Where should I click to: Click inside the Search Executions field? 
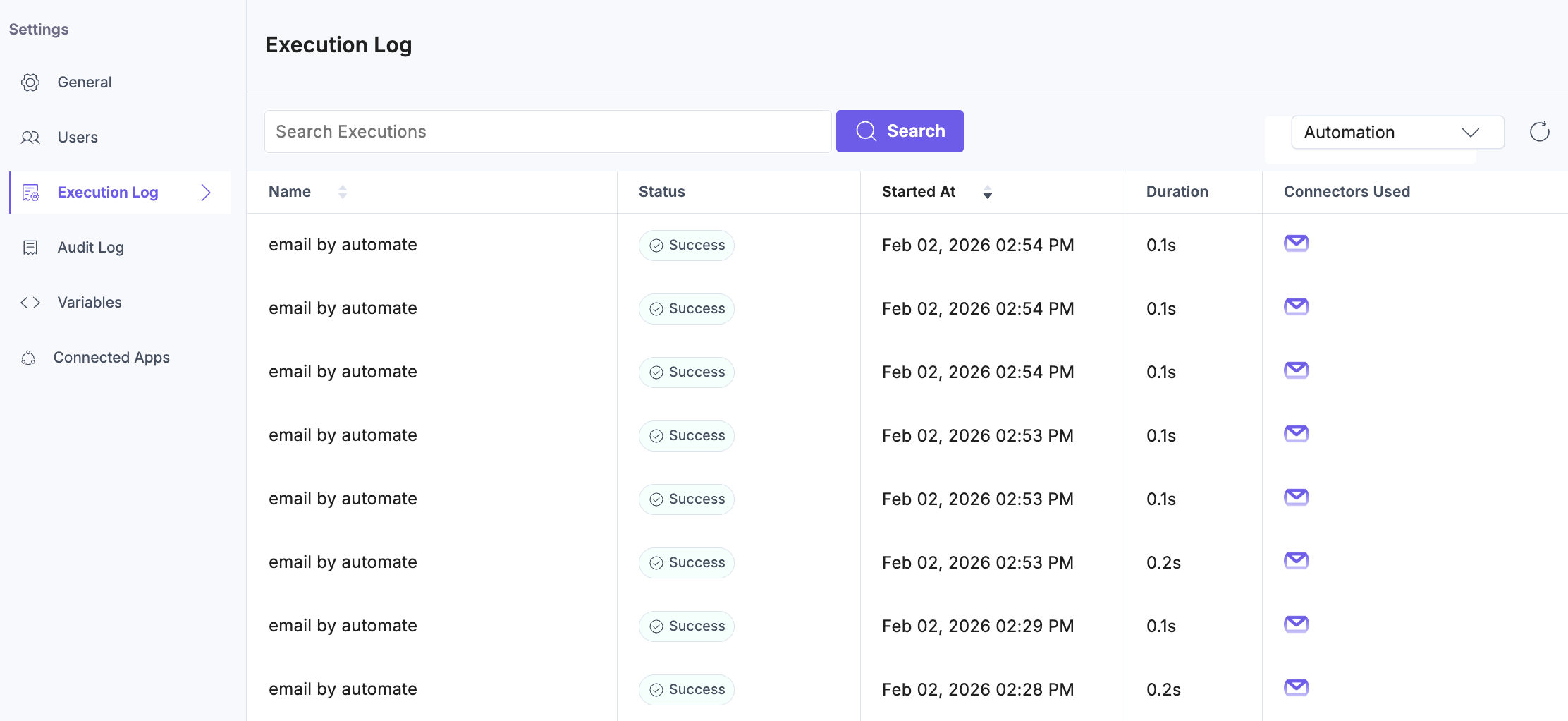[548, 131]
